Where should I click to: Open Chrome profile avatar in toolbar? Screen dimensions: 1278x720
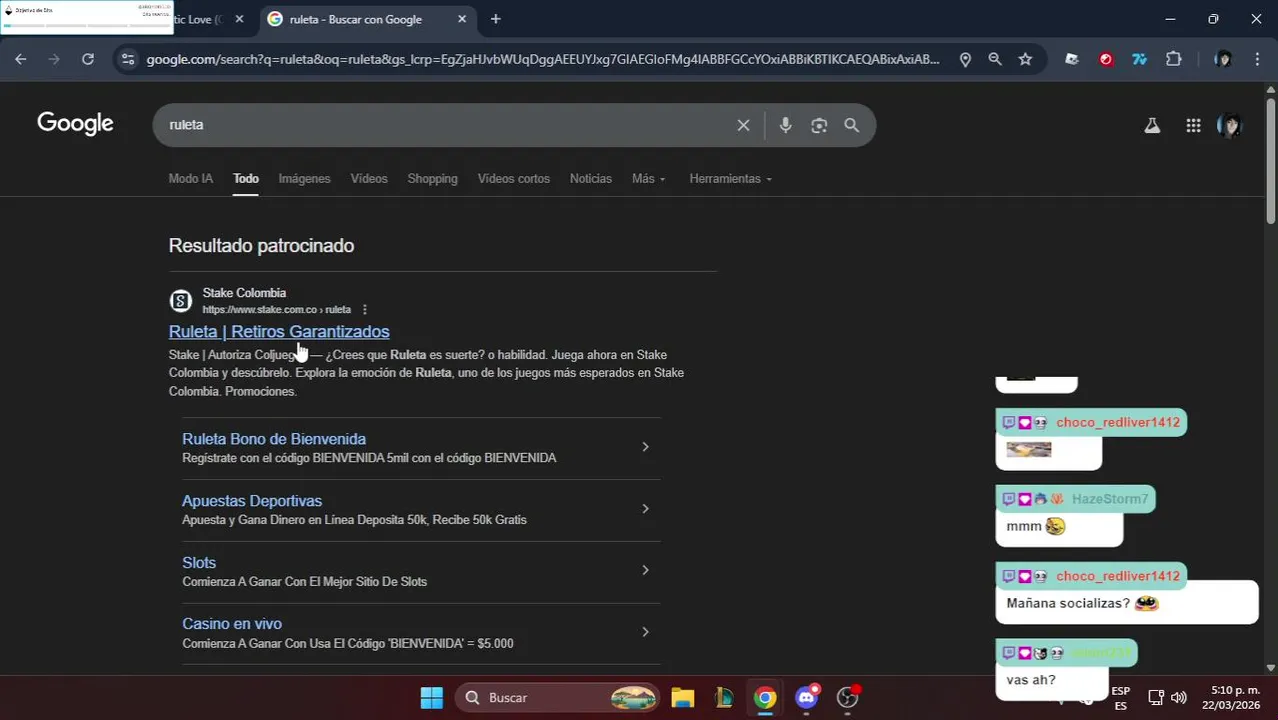[x=1223, y=59]
